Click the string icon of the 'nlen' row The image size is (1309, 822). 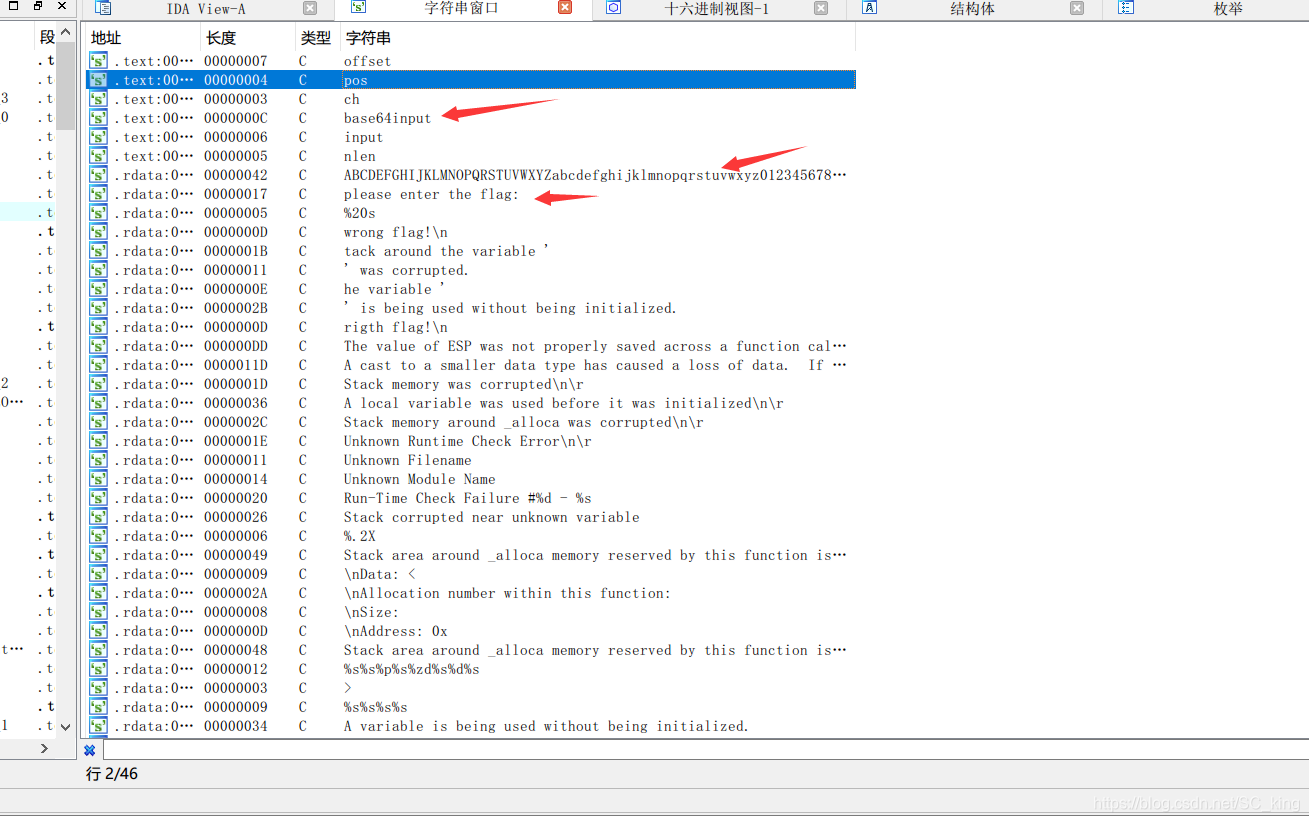tap(98, 156)
